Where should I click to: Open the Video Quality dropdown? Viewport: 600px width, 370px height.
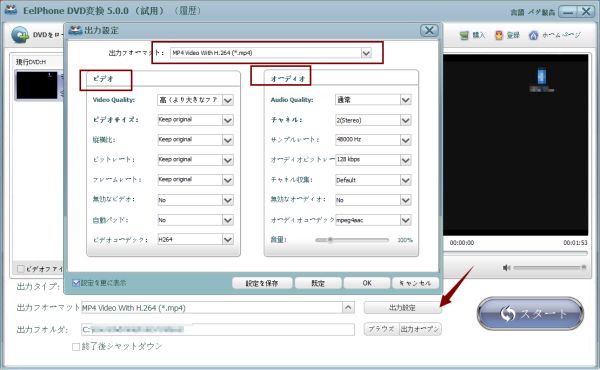[228, 100]
